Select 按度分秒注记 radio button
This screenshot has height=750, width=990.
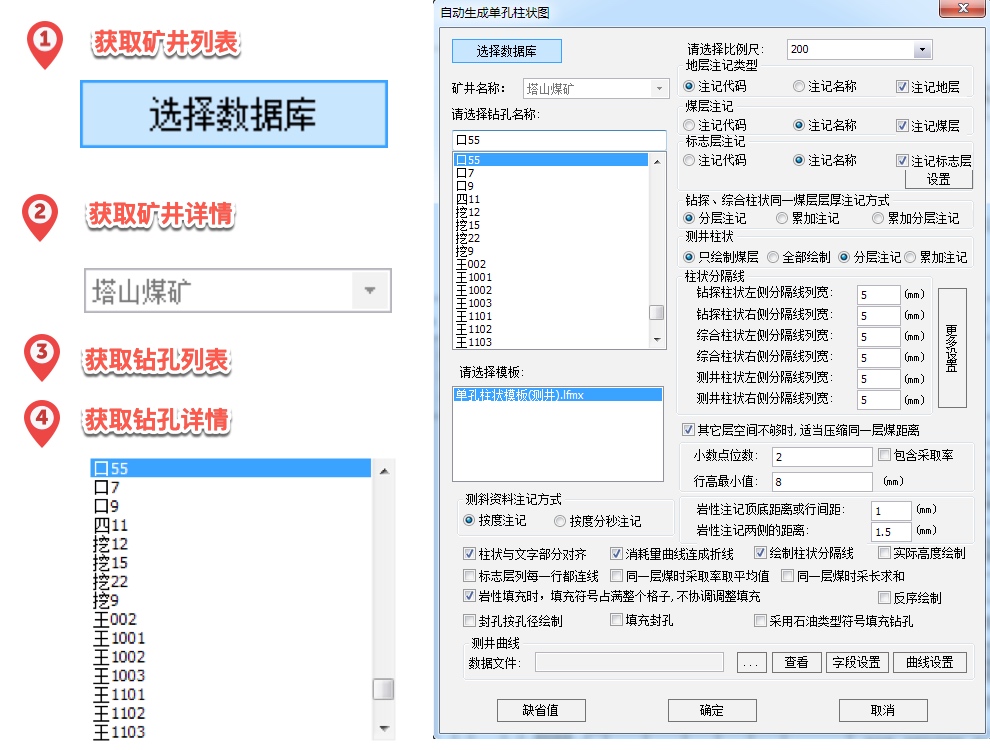(x=560, y=521)
